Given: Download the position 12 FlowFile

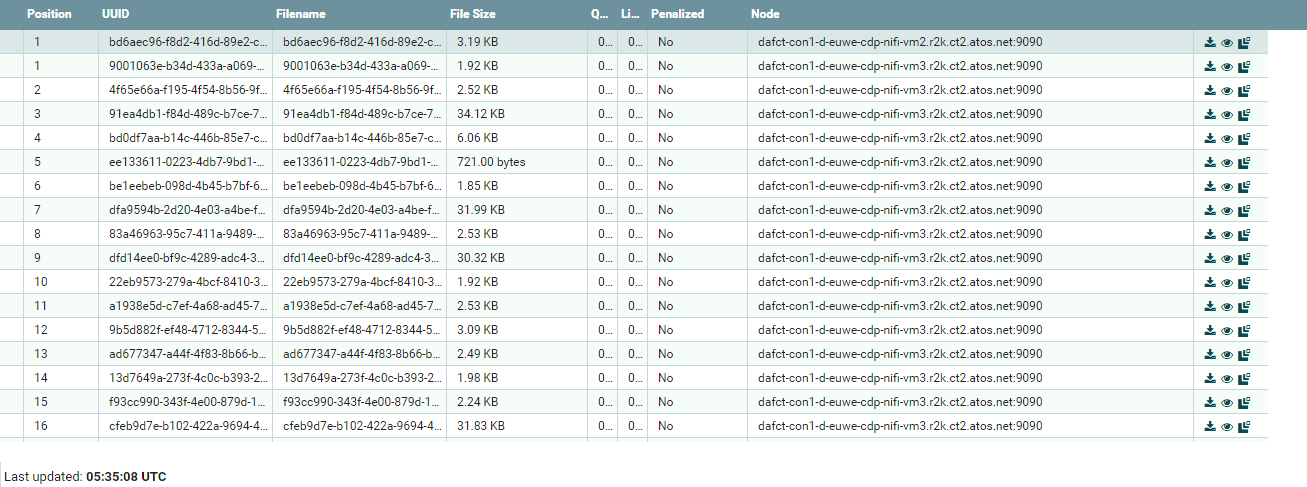Looking at the screenshot, I should 1210,331.
